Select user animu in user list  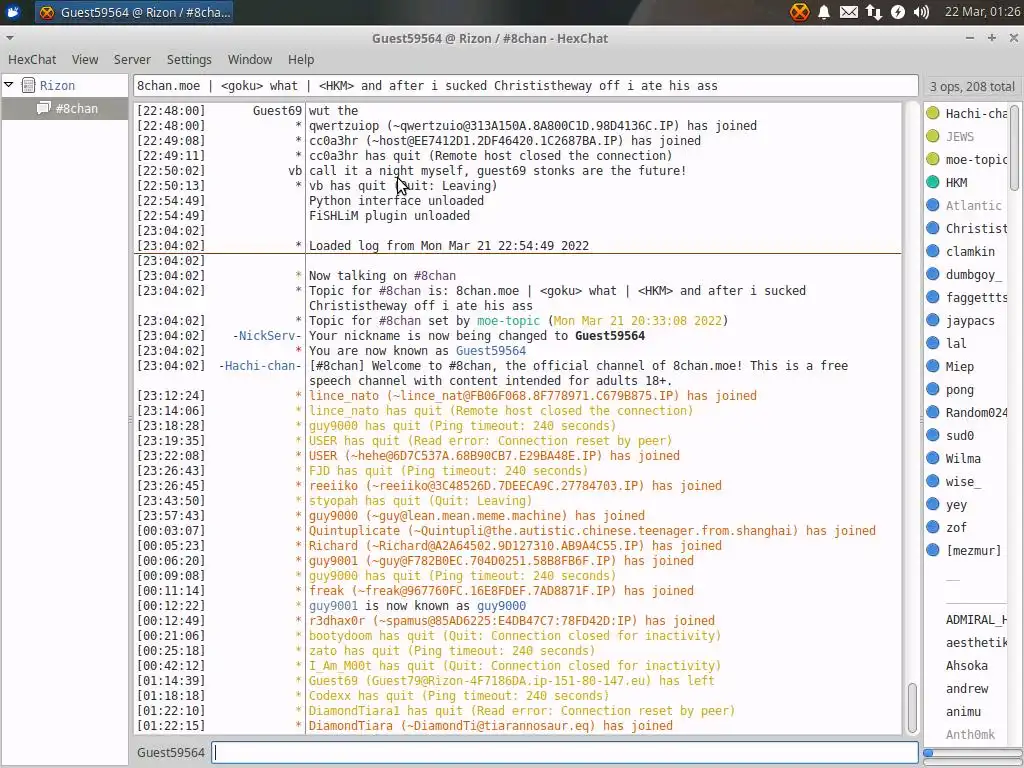point(963,711)
